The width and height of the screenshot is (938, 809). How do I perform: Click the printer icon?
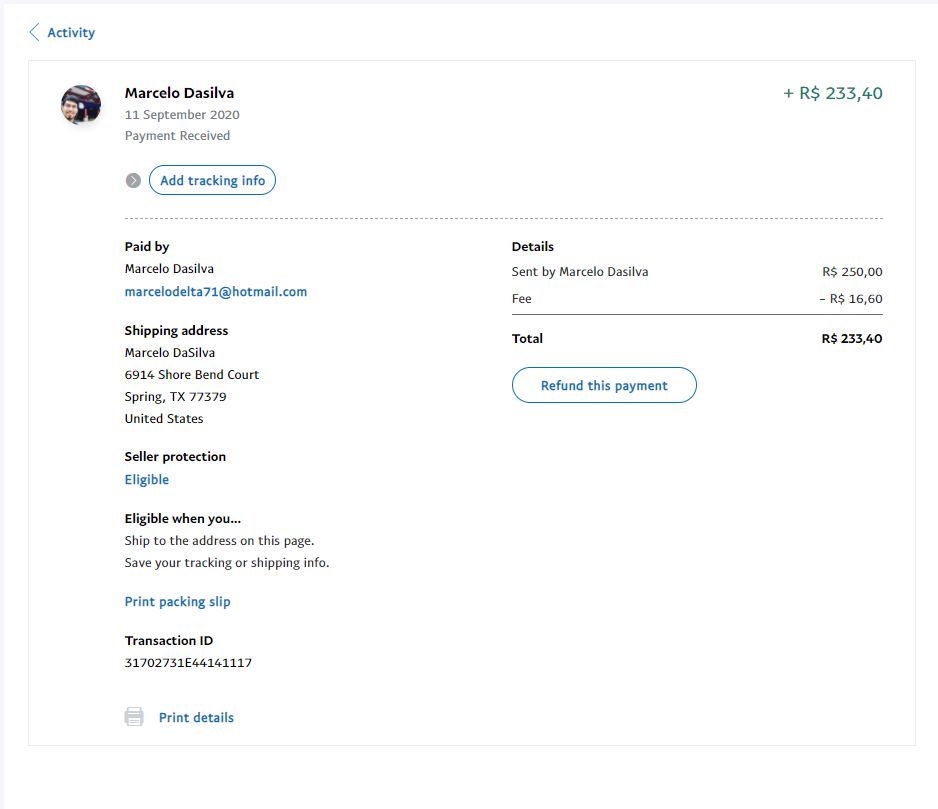134,717
